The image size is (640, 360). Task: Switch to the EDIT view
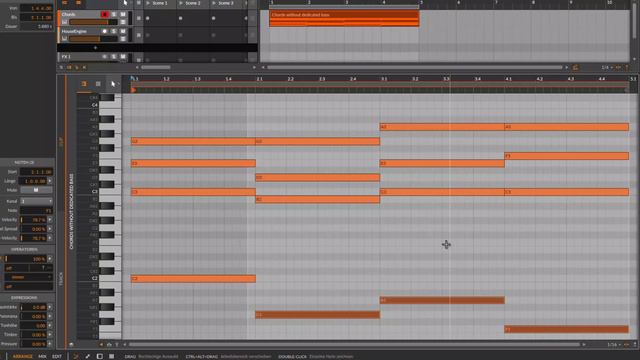pos(57,356)
